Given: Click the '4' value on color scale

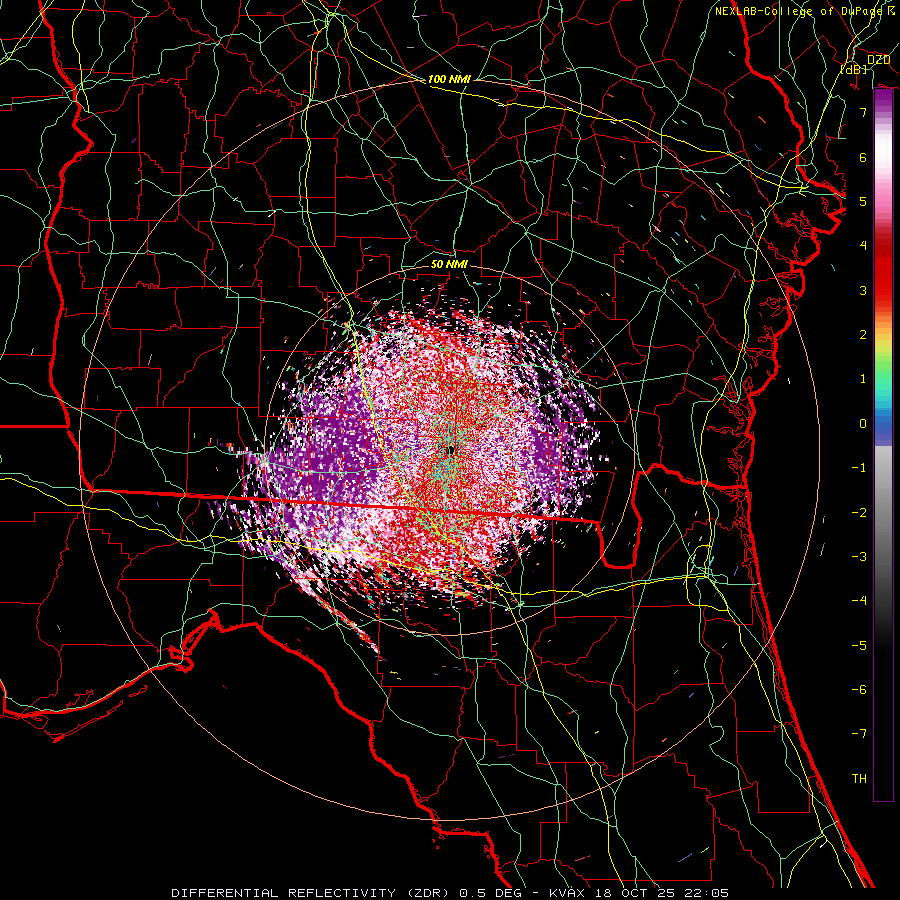Looking at the screenshot, I should coord(863,246).
